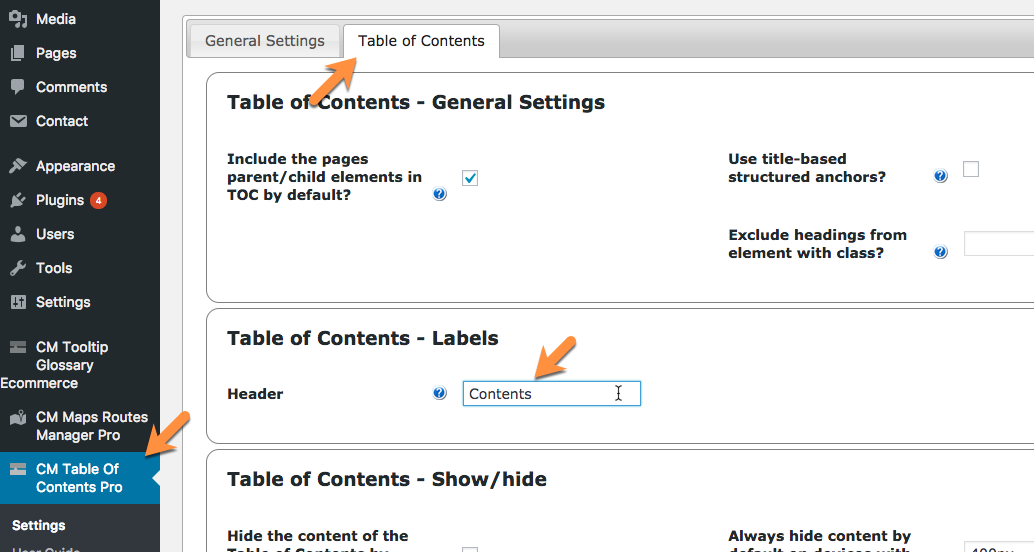Click the Exclude headings class input field
The image size is (1034, 552).
coord(999,243)
